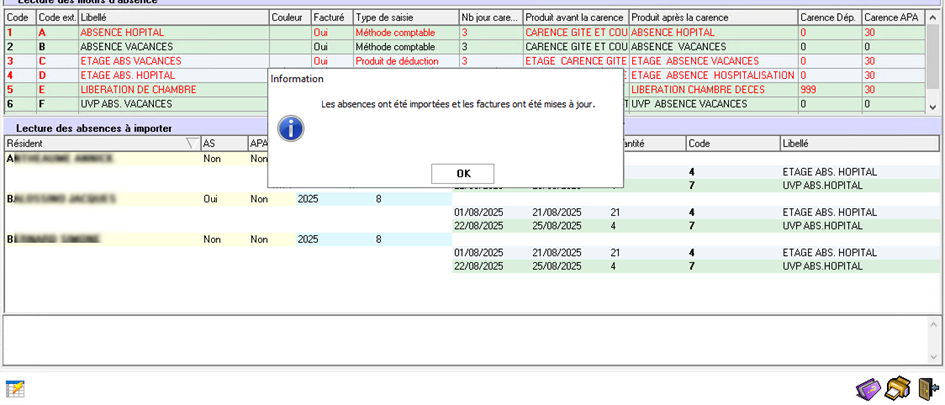This screenshot has height=405, width=945.
Task: Click the Carence APA column header
Action: (x=894, y=18)
